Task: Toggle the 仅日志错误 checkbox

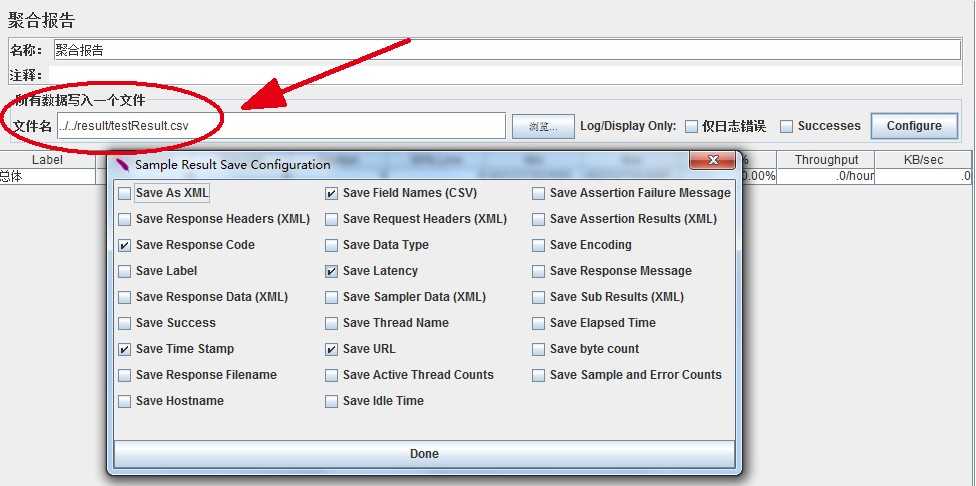Action: 691,126
